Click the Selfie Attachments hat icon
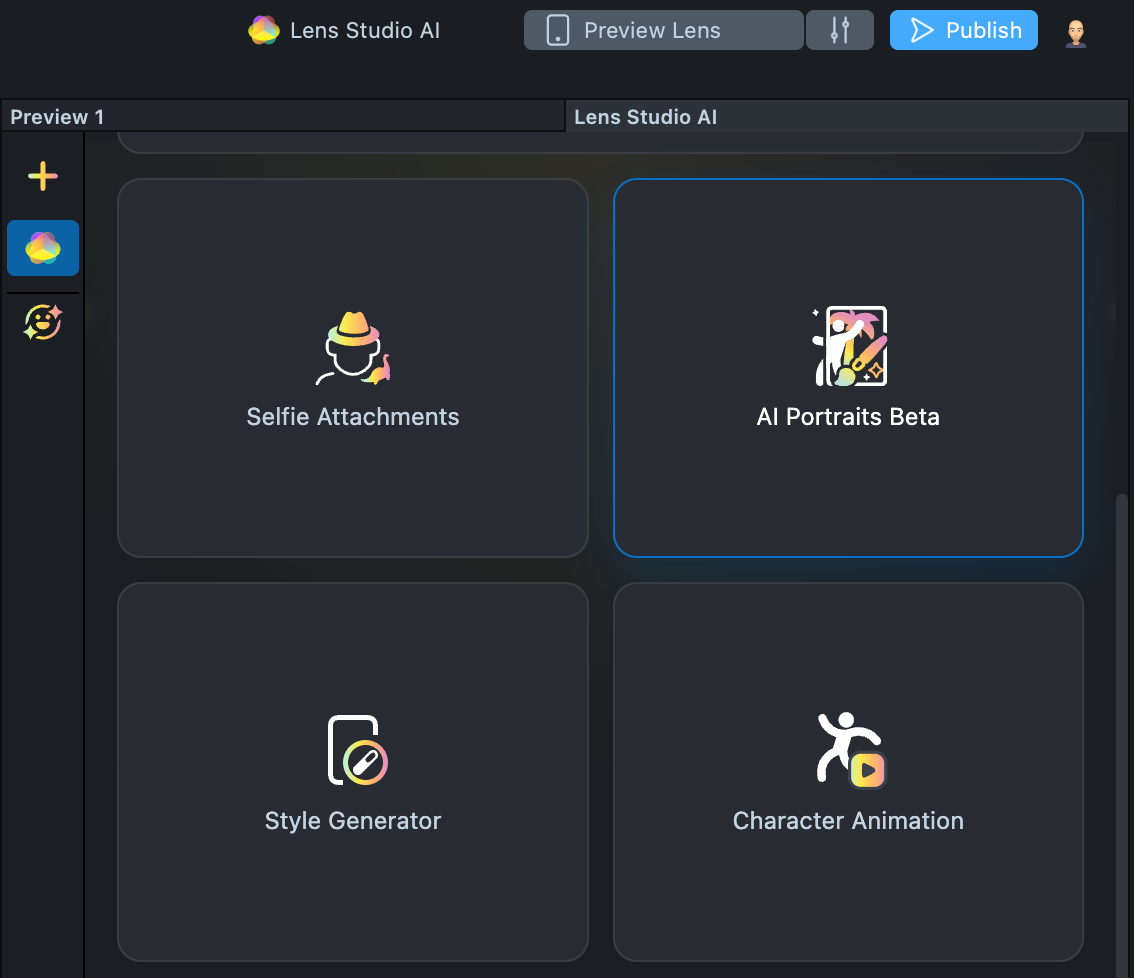This screenshot has height=978, width=1134. click(352, 348)
